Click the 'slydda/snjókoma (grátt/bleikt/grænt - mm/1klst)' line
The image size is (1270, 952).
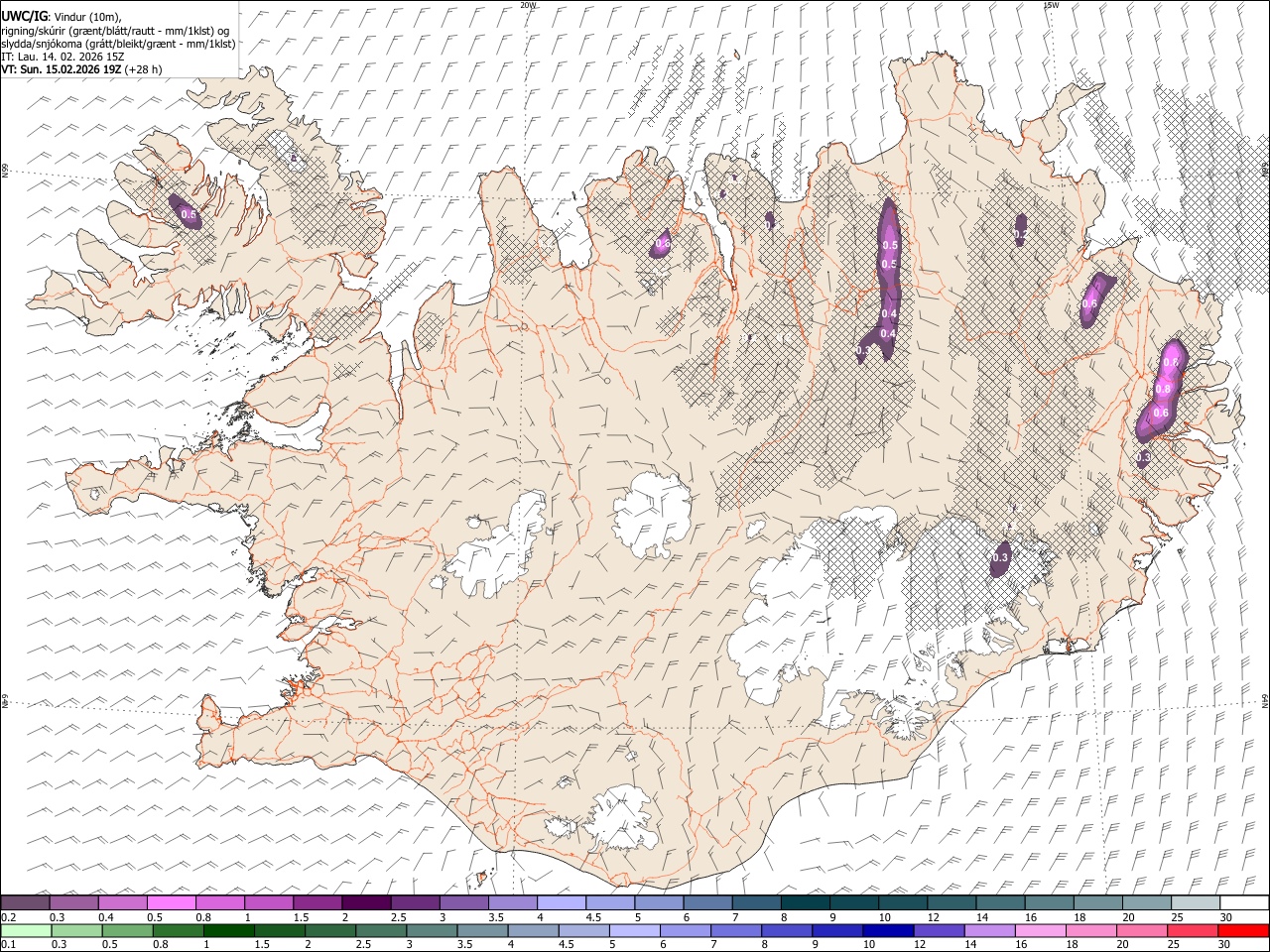tap(118, 44)
